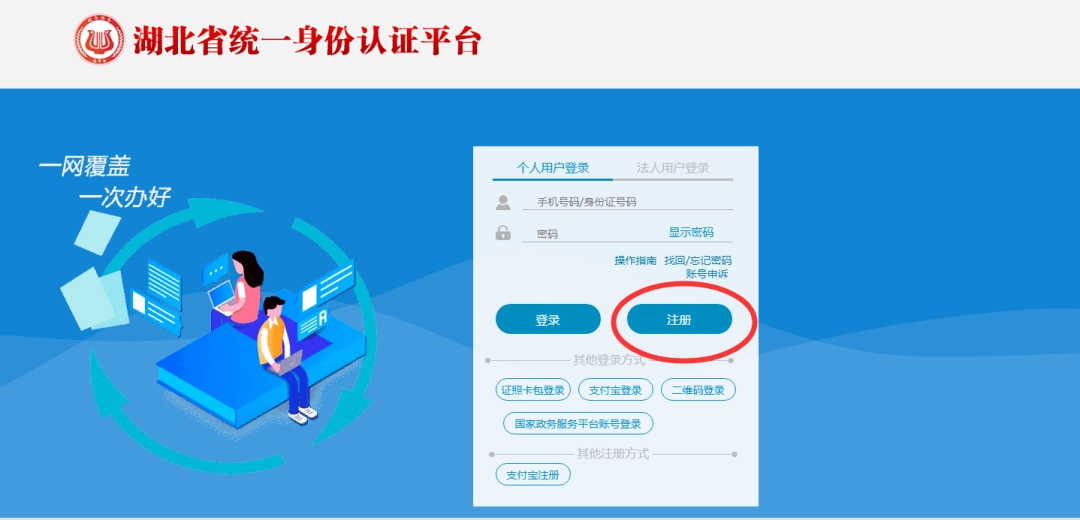This screenshot has height=520, width=1080.
Task: Click the chat bubble above the woman
Action: (216, 267)
